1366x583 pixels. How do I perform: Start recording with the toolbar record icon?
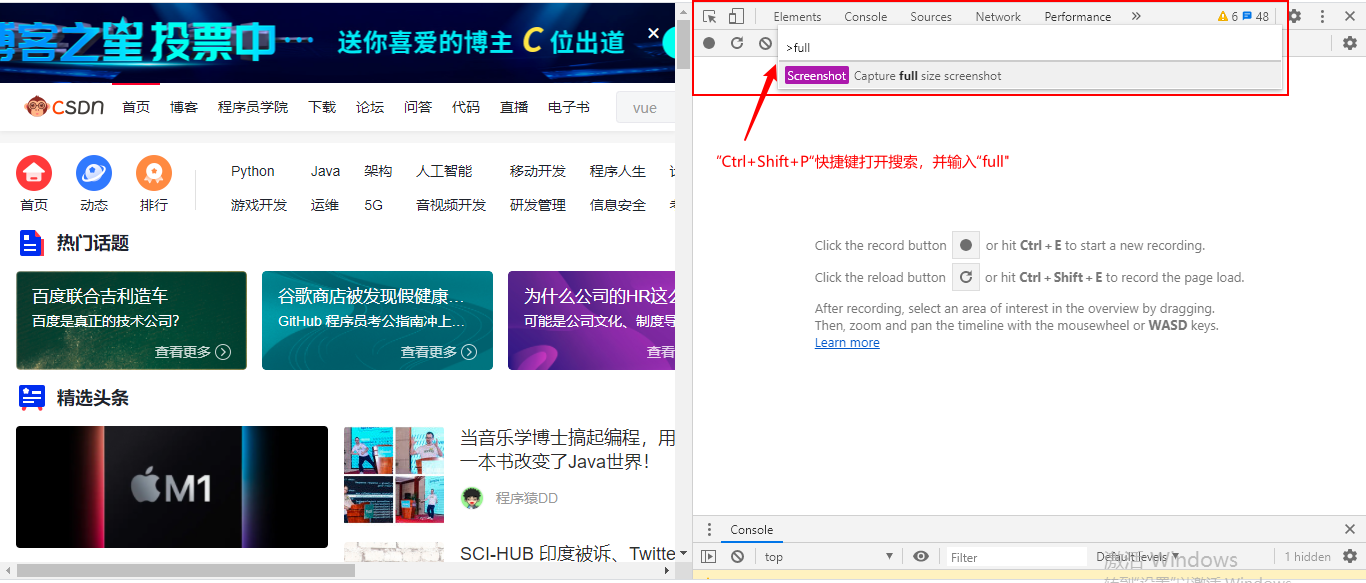[x=709, y=43]
